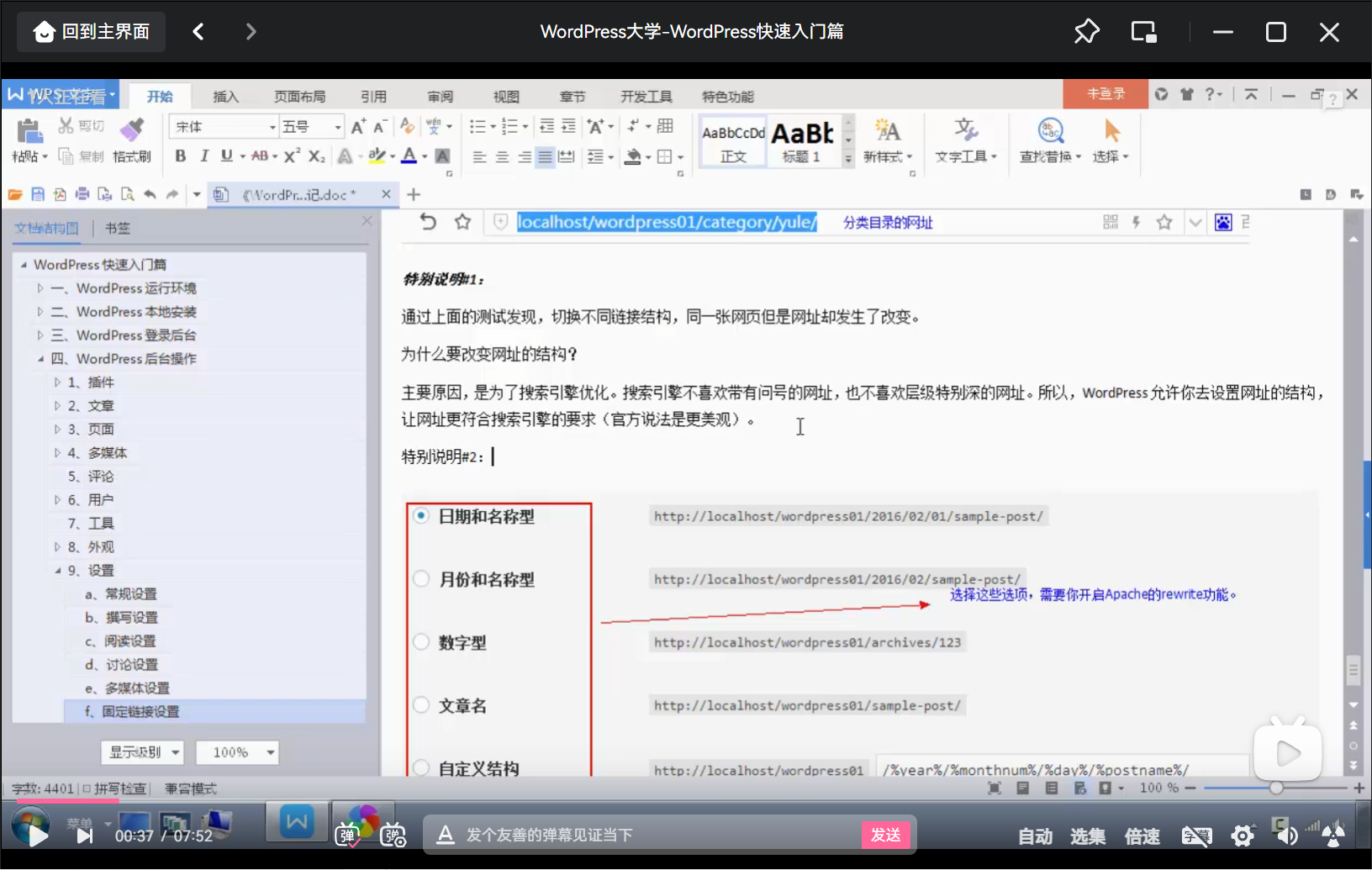Click the large floating play button
Viewport: 1372px width, 870px height.
point(1287,753)
